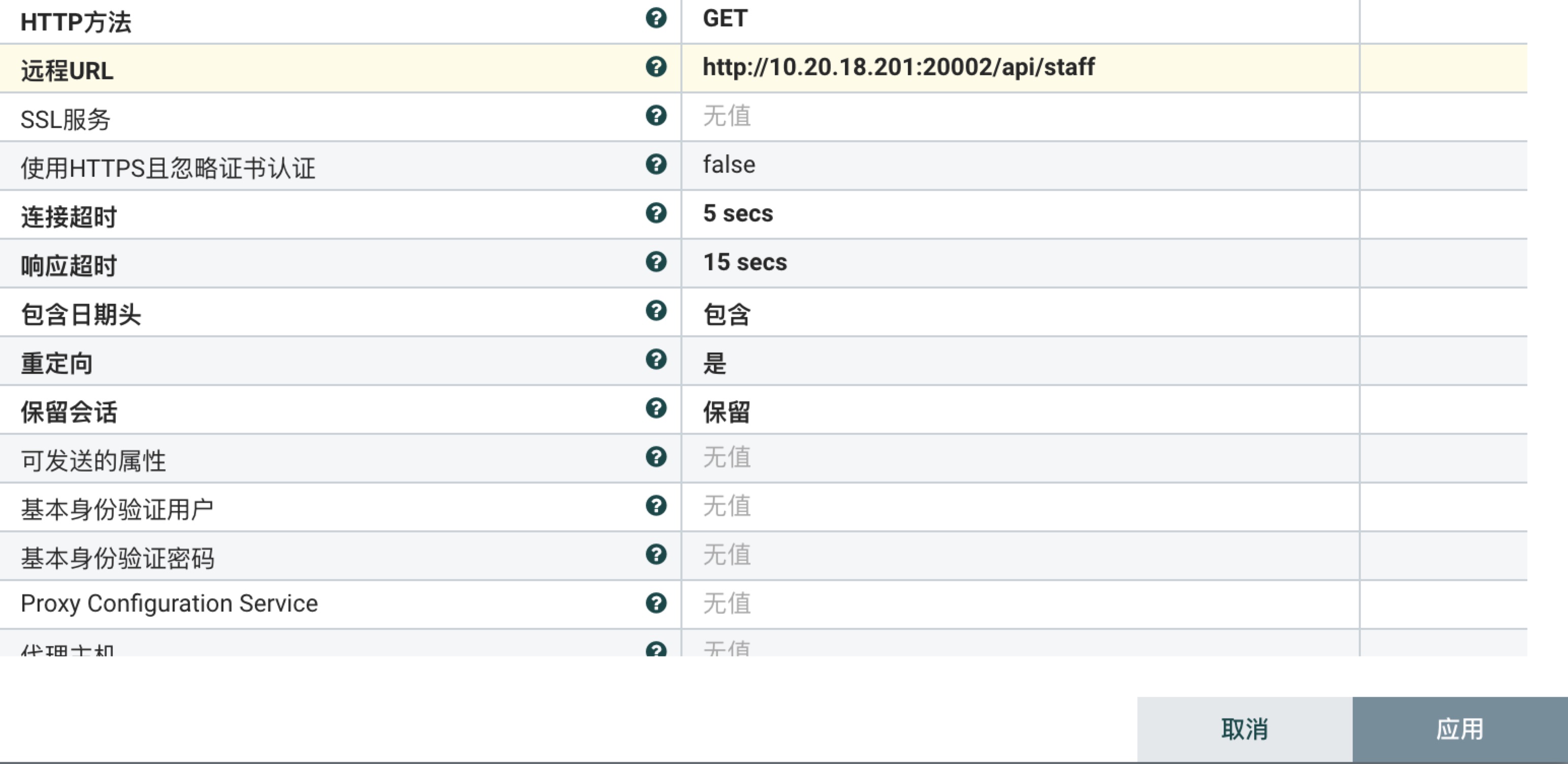Click help icon for 连接超时

click(x=656, y=213)
